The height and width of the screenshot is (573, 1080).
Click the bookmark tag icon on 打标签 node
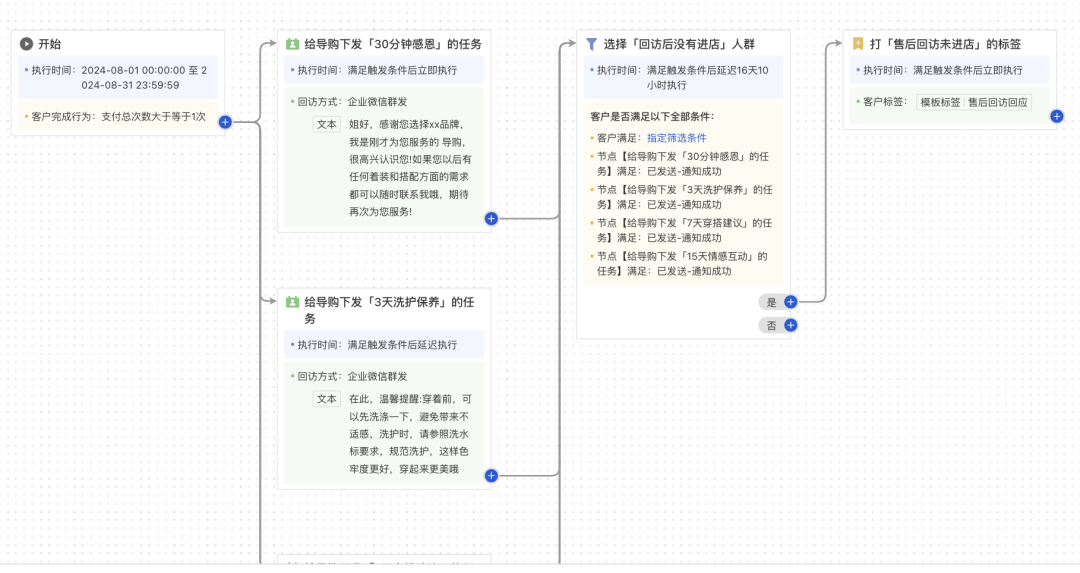pos(858,44)
